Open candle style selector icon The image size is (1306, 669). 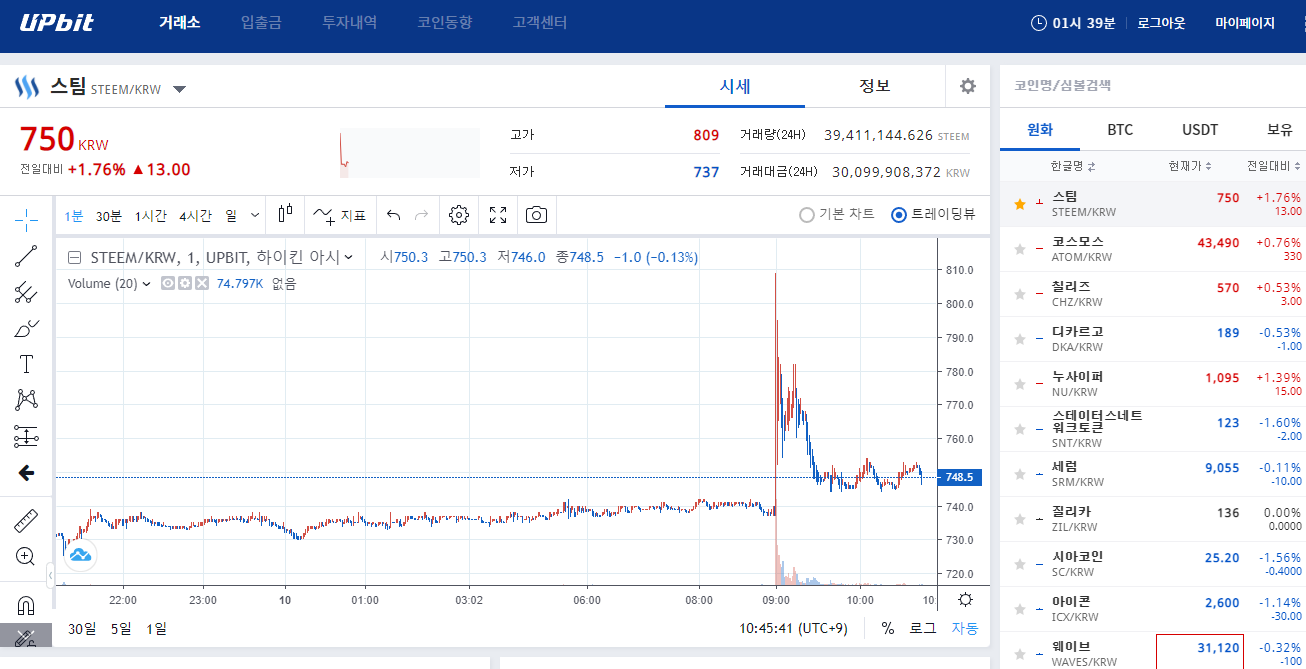pyautogui.click(x=286, y=214)
